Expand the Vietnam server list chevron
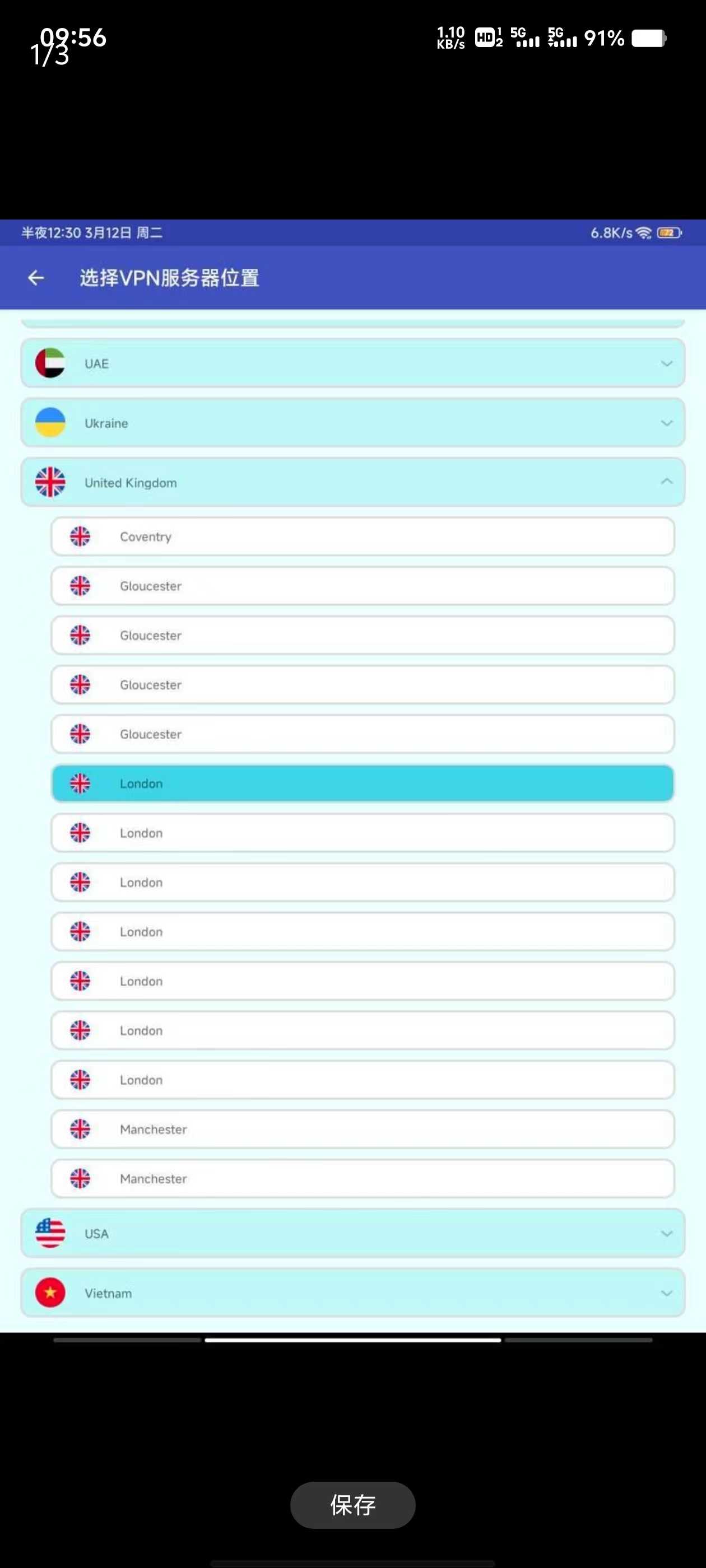706x1568 pixels. tap(666, 1294)
